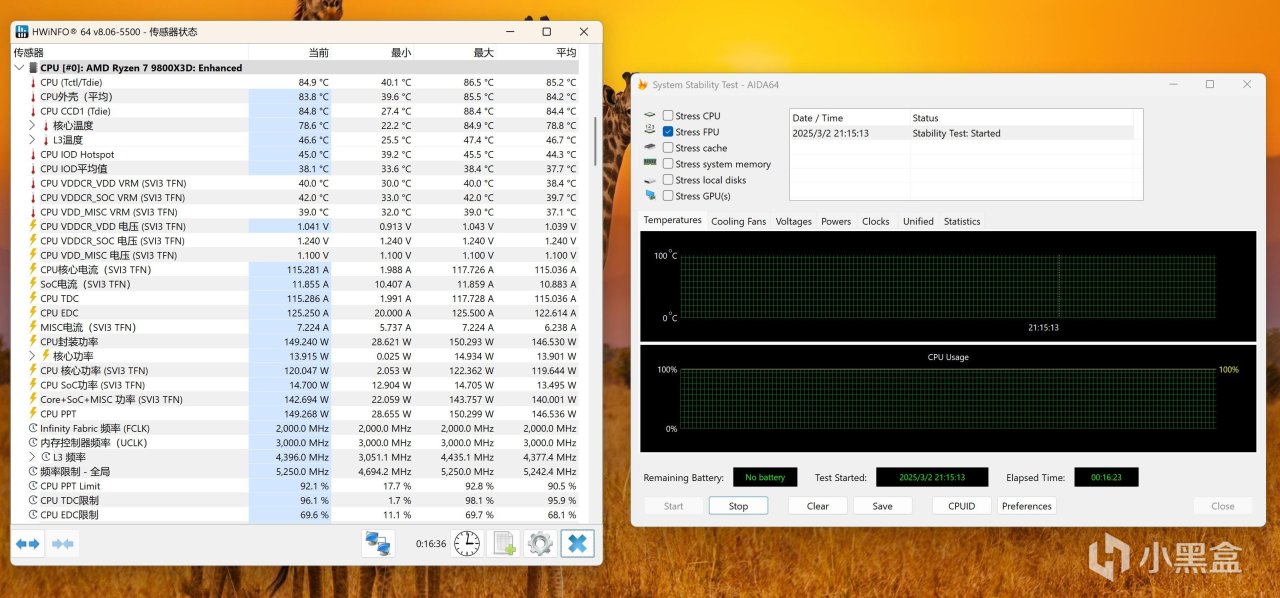Switch to the Temperatures tab
The height and width of the screenshot is (598, 1280).
[673, 220]
